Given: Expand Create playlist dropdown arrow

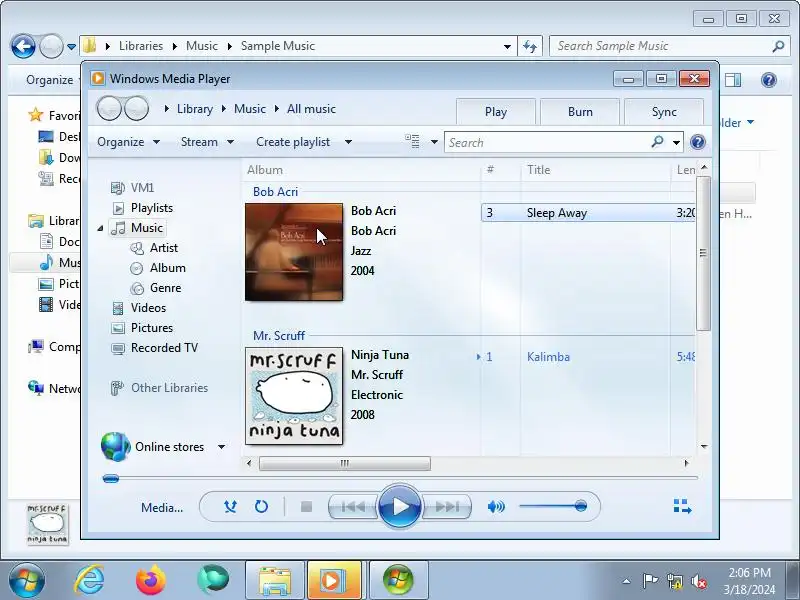Looking at the screenshot, I should point(348,142).
